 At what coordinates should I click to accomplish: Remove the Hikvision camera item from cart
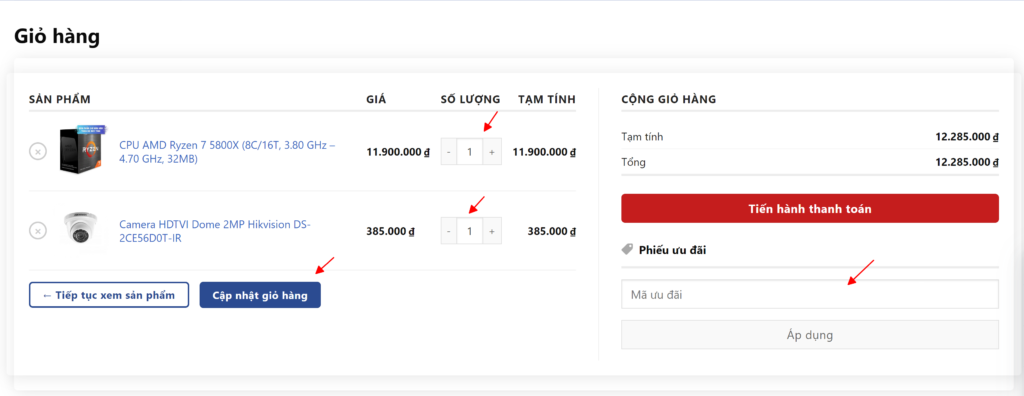(x=38, y=231)
